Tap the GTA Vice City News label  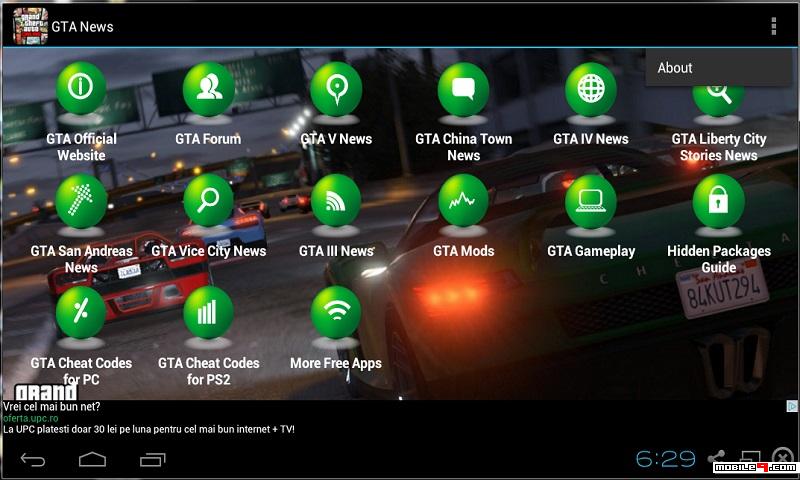209,251
